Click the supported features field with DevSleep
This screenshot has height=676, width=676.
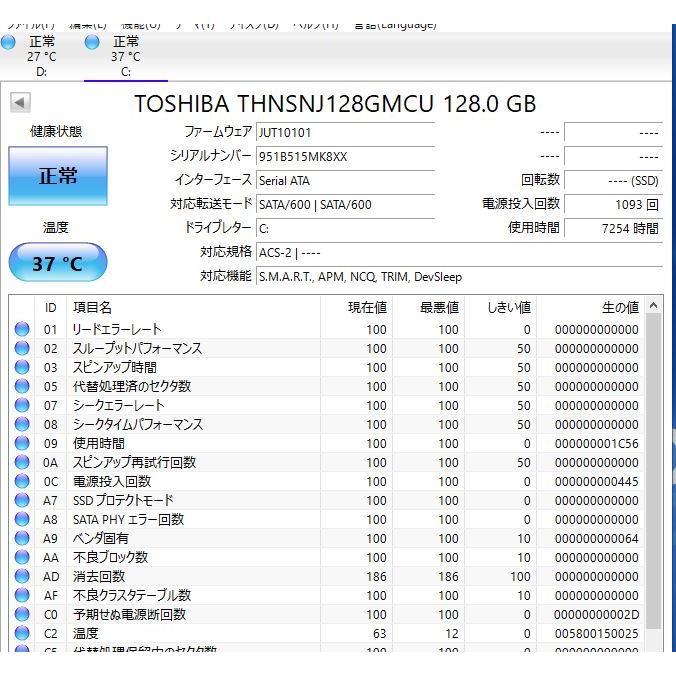[x=460, y=277]
